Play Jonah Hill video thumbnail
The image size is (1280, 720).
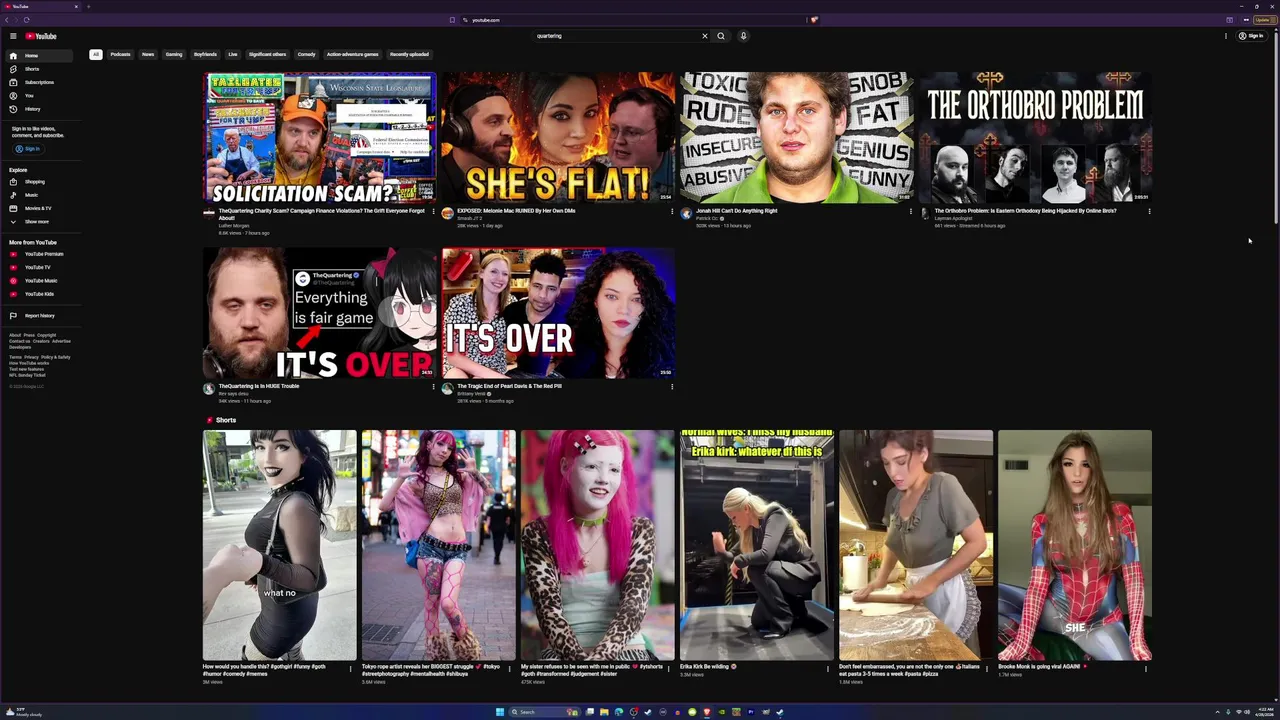click(797, 138)
